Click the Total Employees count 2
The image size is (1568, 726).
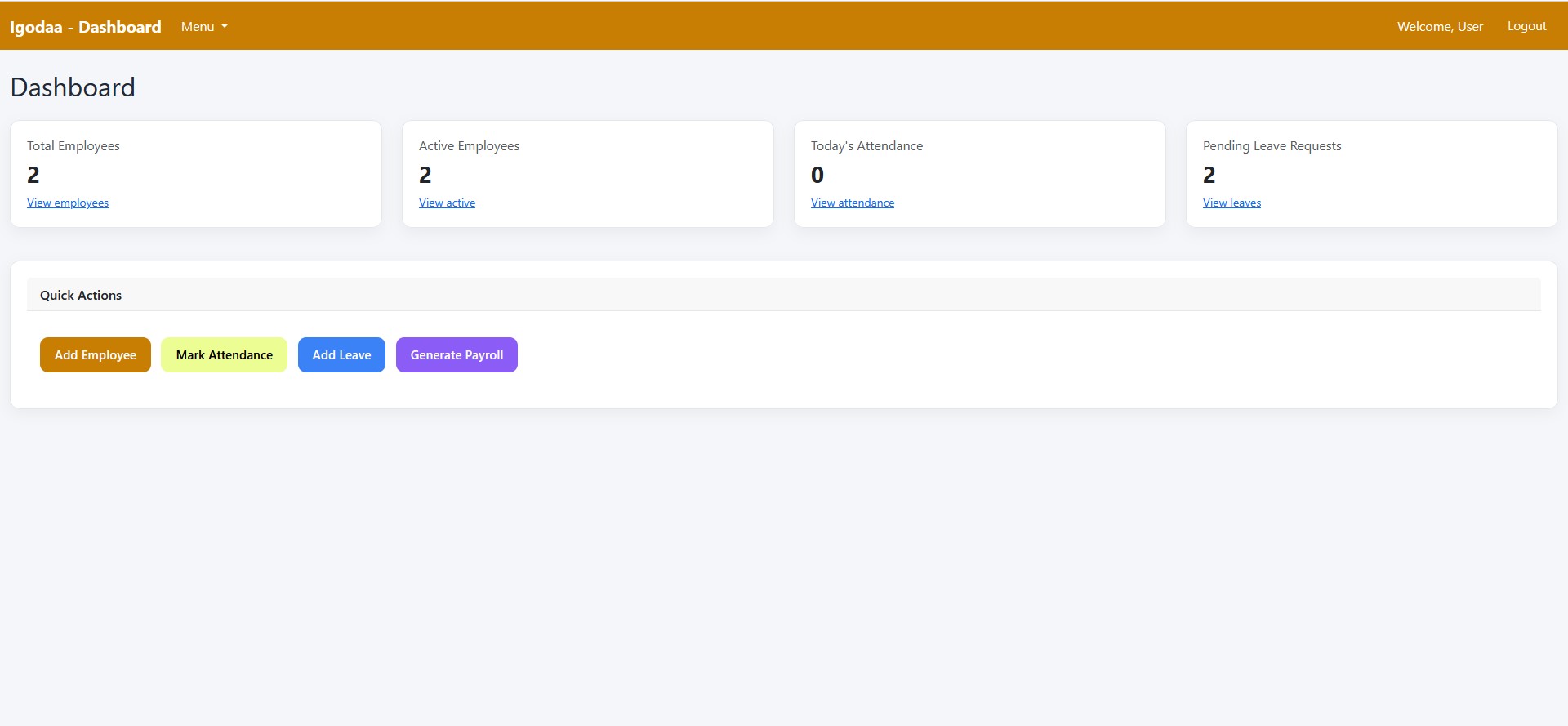point(33,175)
